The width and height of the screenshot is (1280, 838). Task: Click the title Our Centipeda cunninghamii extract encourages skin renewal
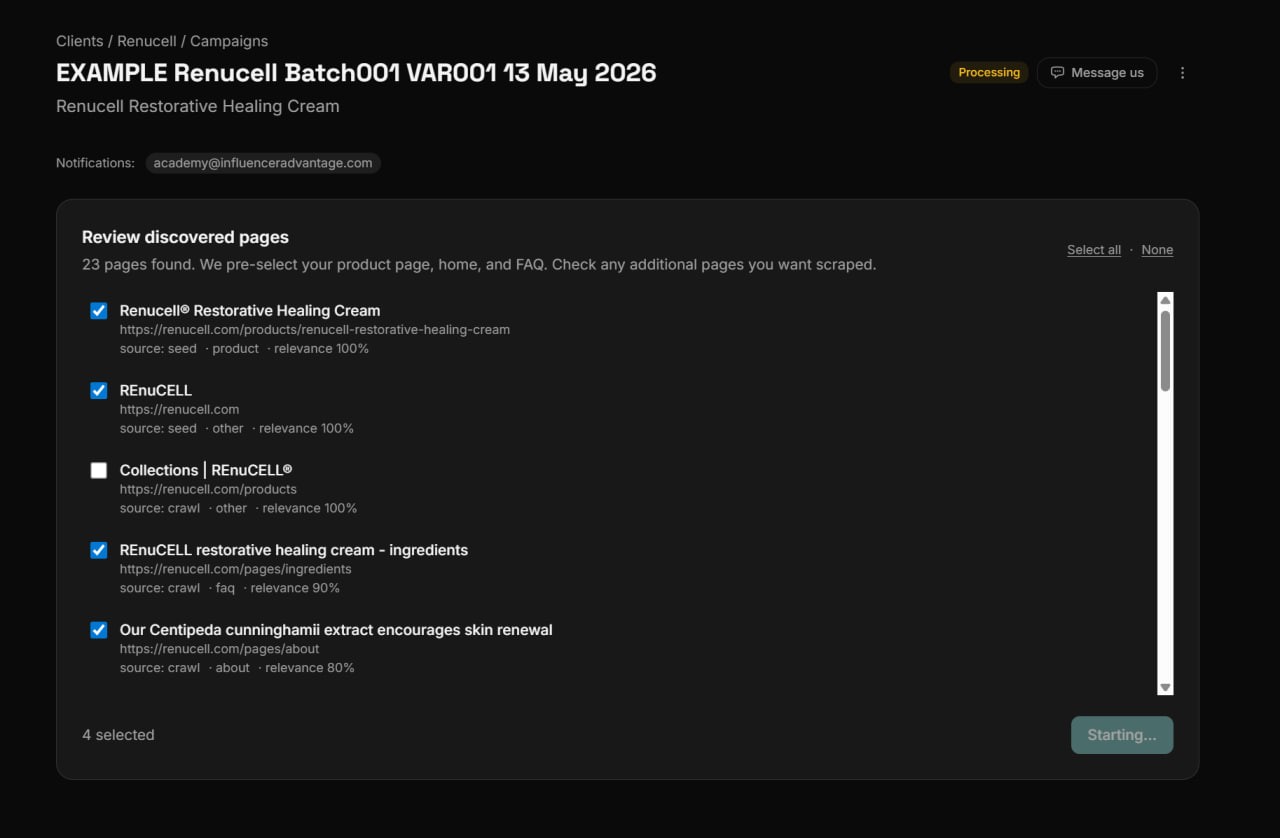tap(336, 630)
